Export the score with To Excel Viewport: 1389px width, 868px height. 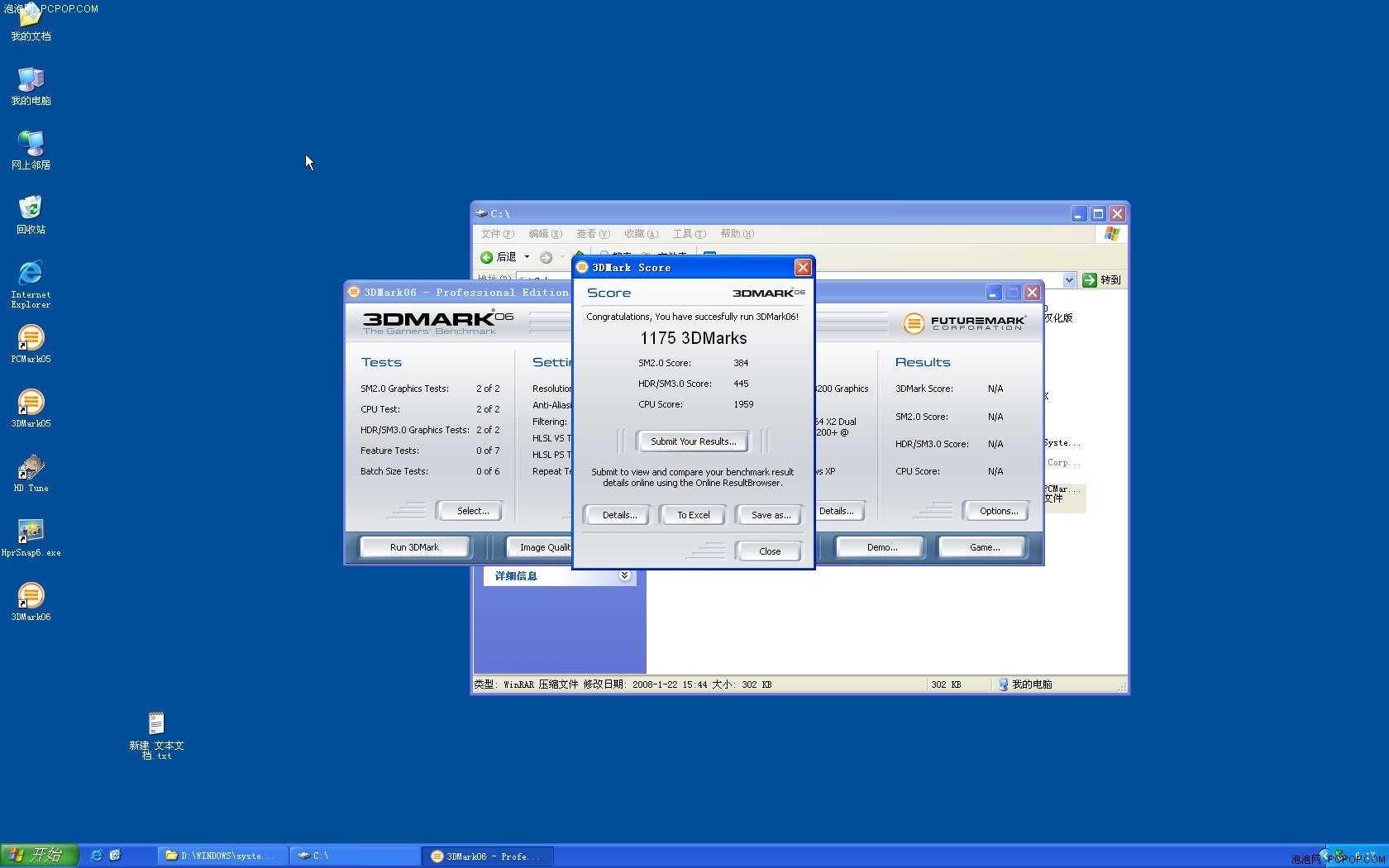(x=694, y=515)
